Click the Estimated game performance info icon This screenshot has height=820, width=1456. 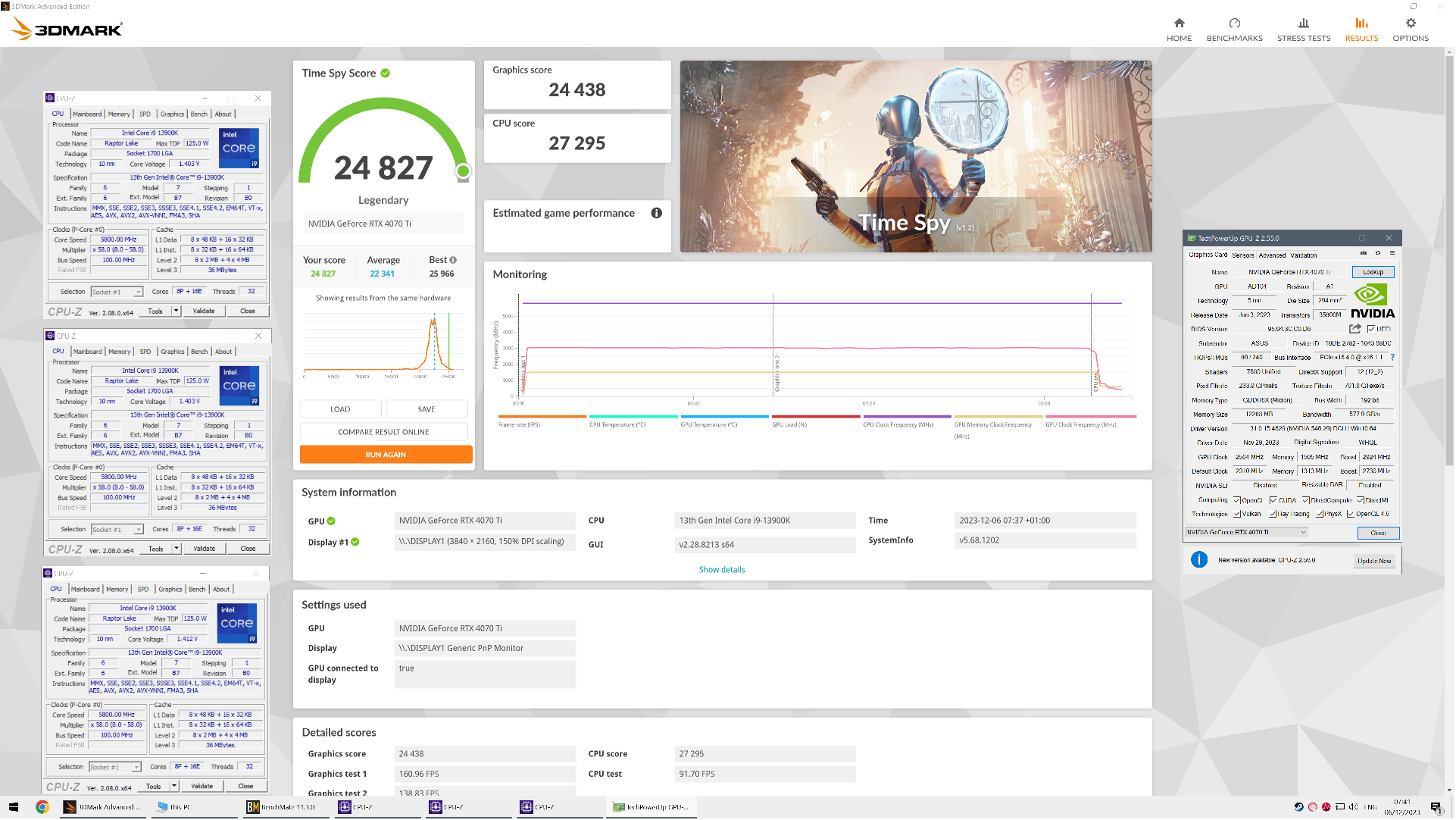pos(658,214)
